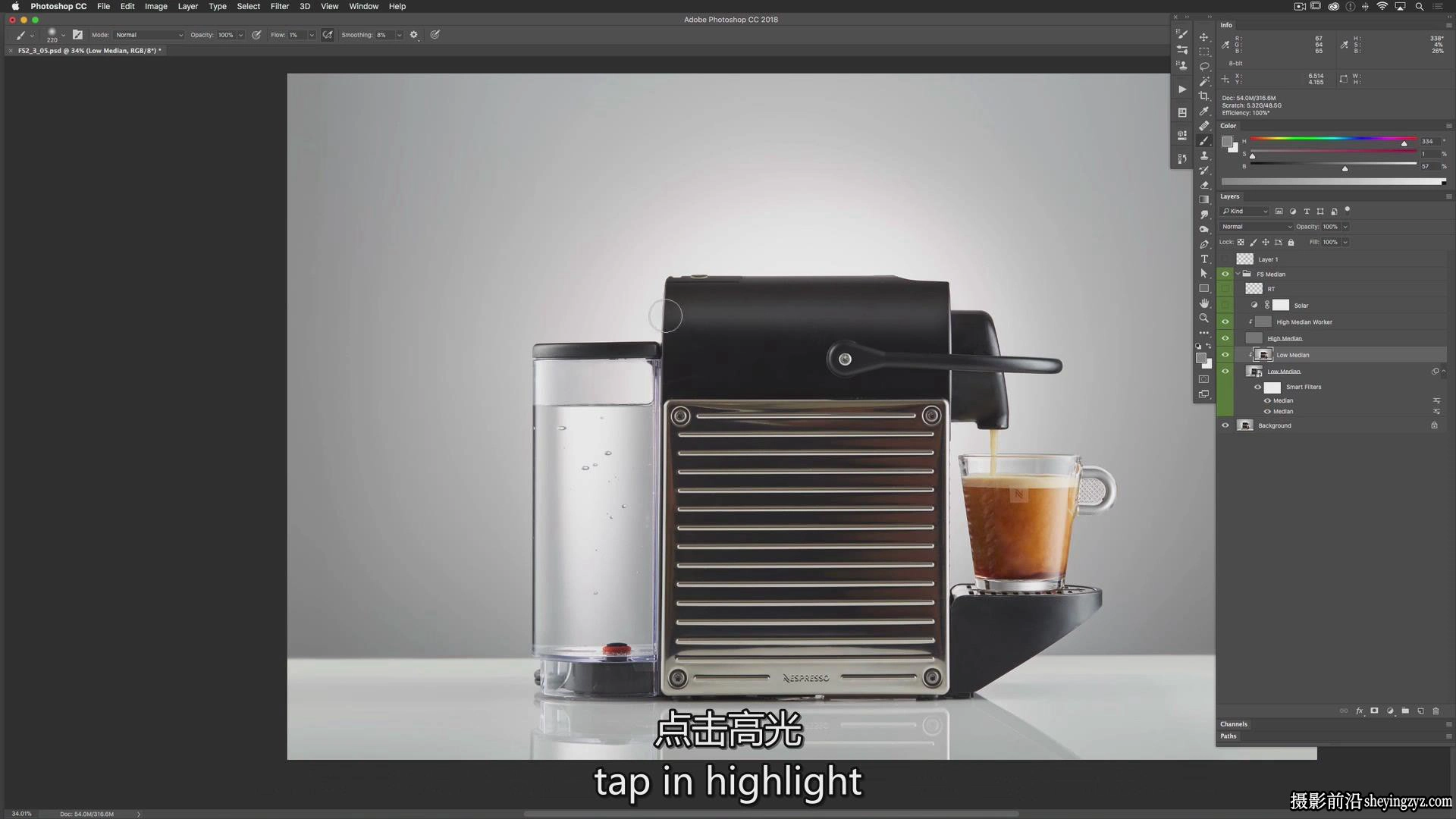
Task: Select the Gradient tool
Action: (x=1203, y=199)
